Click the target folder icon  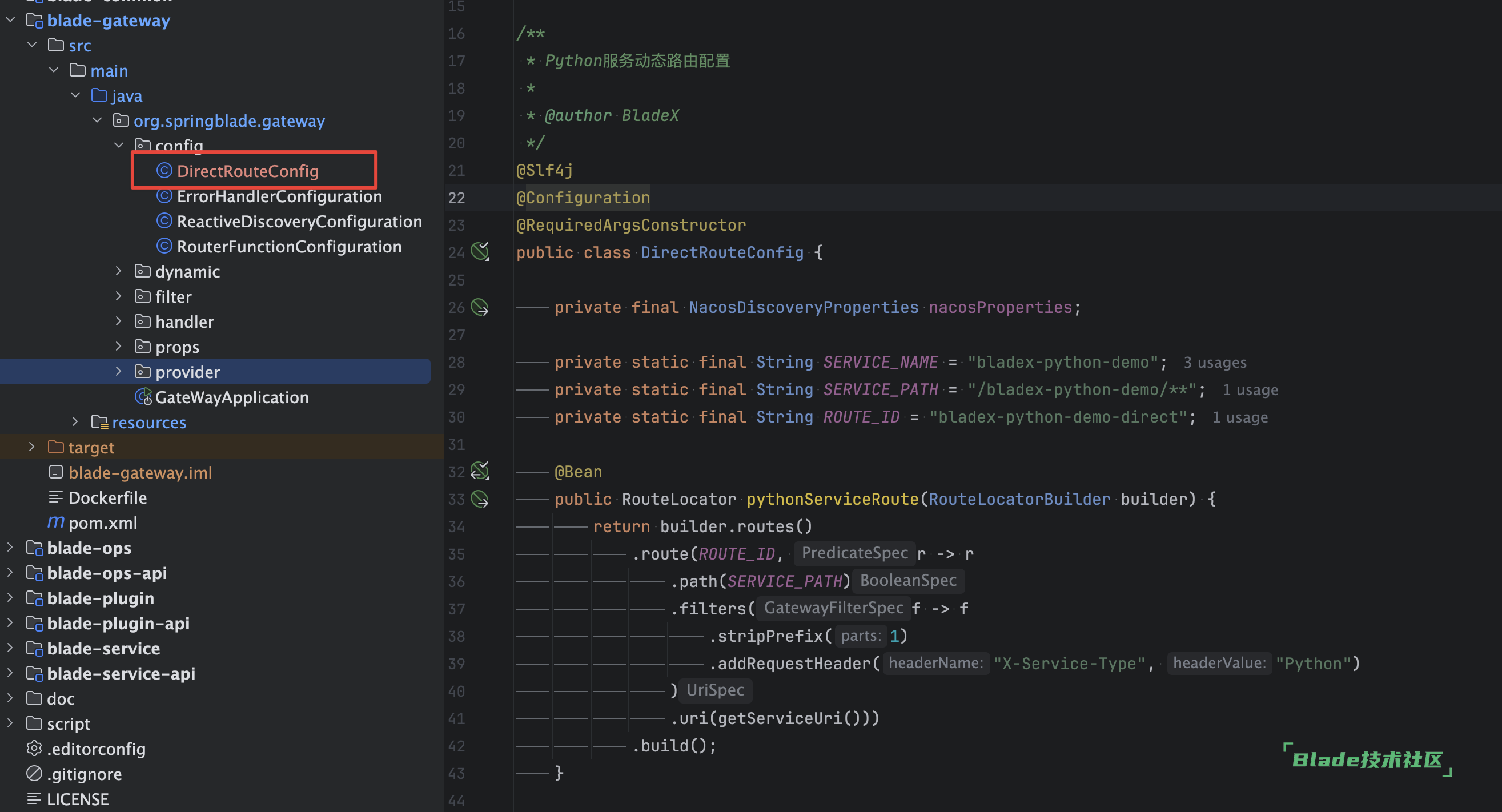click(56, 447)
